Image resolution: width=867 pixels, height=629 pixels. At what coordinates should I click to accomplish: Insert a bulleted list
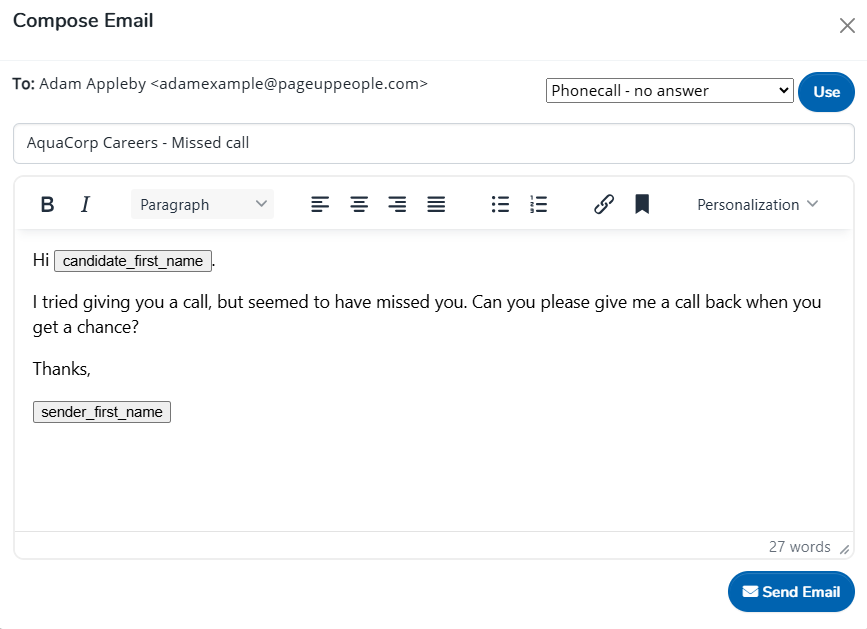click(x=501, y=205)
